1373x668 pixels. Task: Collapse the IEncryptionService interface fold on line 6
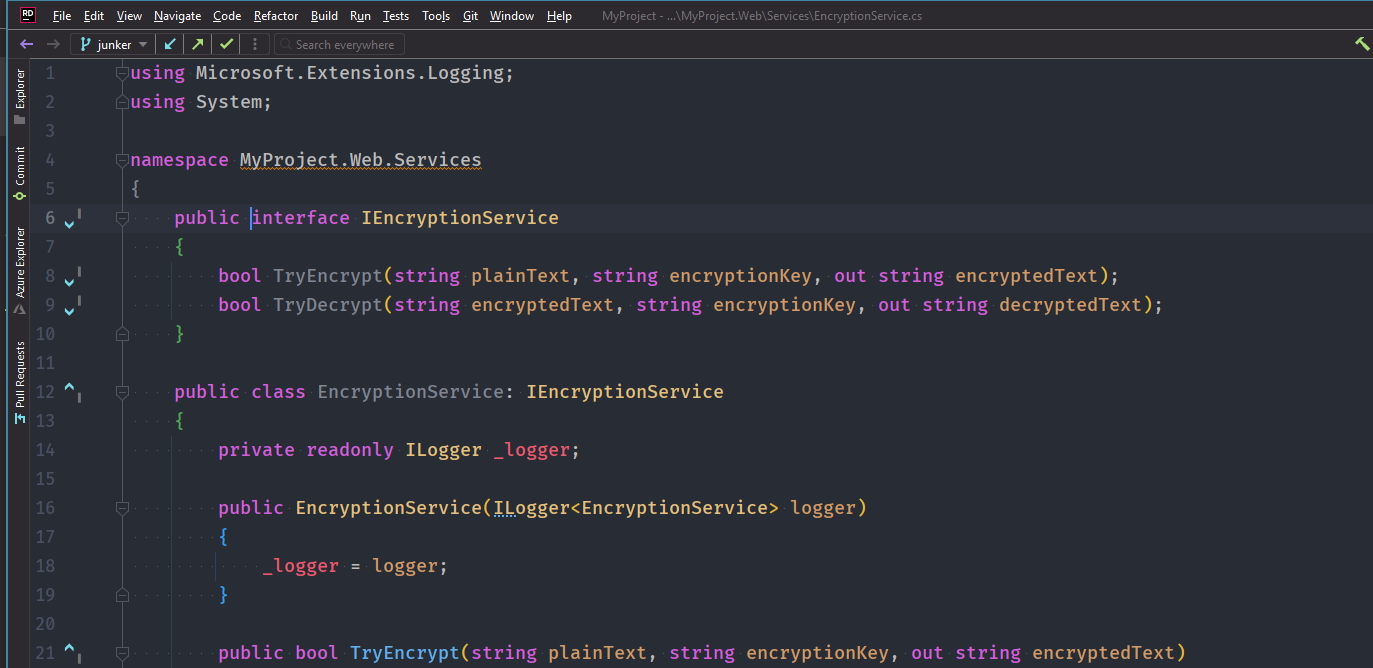tap(122, 218)
